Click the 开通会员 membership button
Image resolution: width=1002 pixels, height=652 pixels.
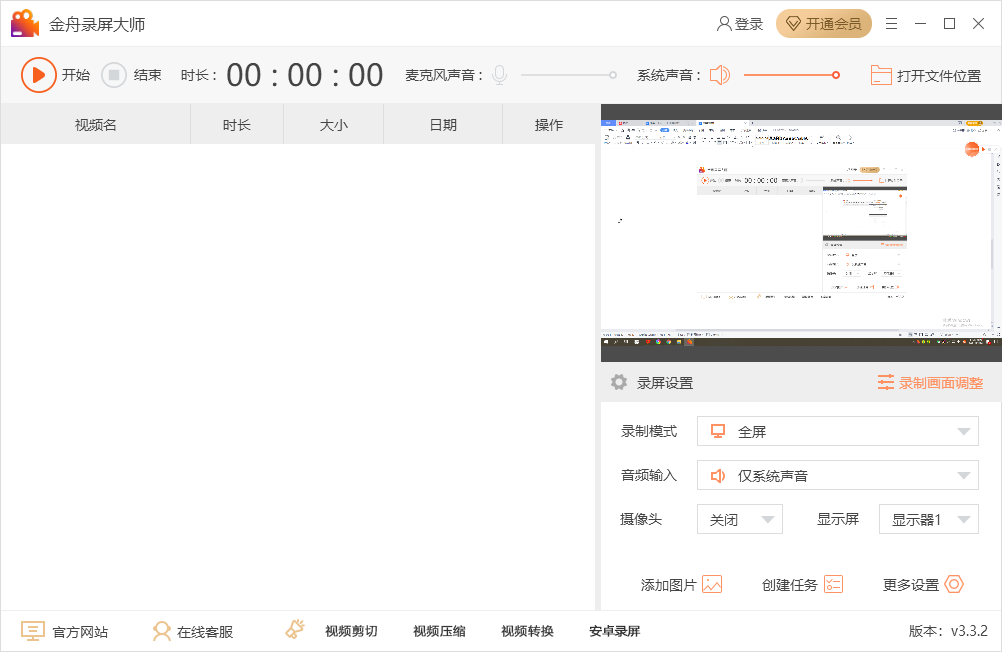pos(824,24)
